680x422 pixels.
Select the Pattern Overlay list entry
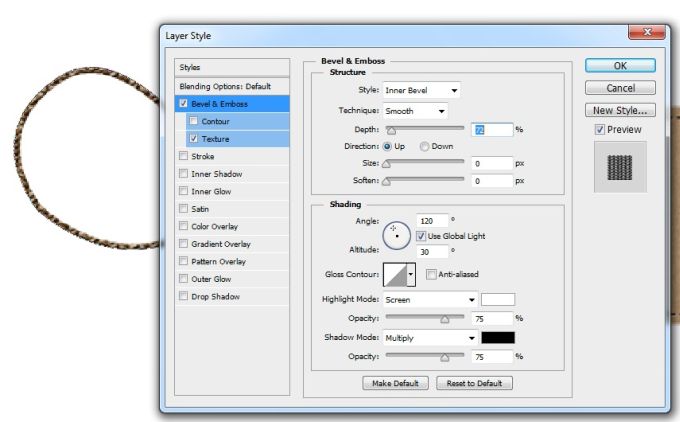(232, 262)
